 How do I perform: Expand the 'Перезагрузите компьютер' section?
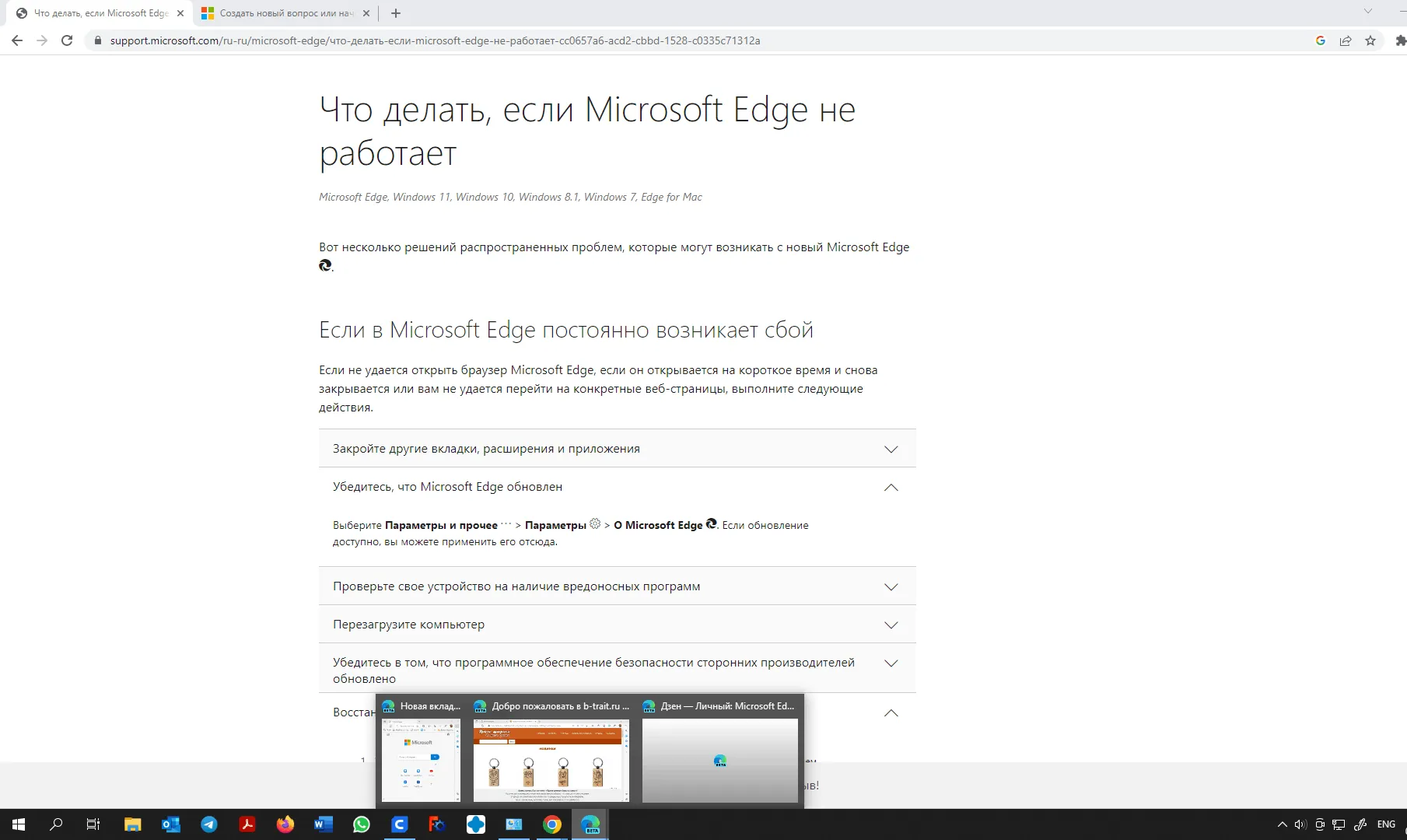(617, 625)
